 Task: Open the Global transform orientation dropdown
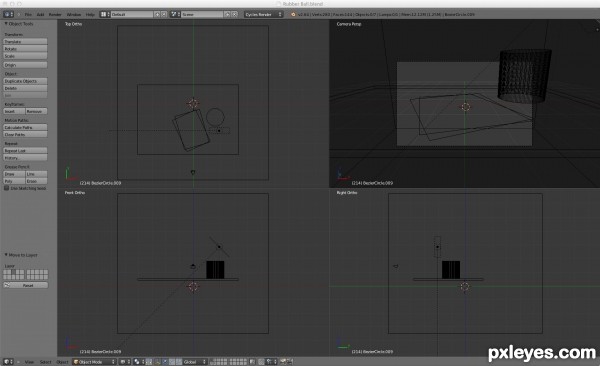coord(195,361)
